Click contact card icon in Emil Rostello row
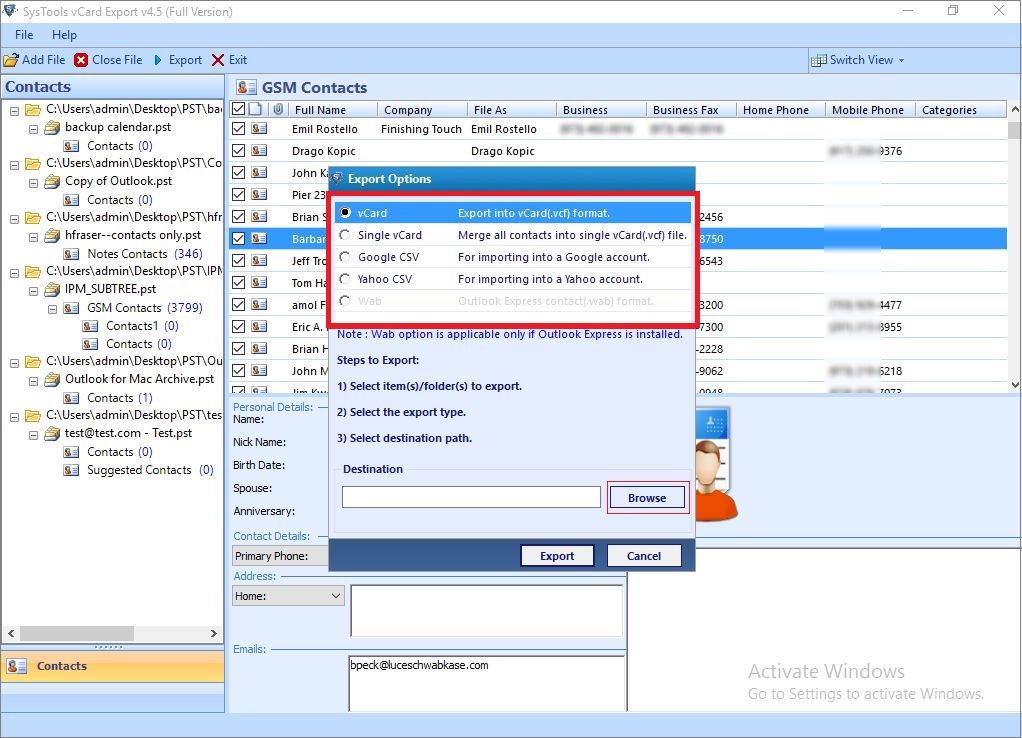Image resolution: width=1022 pixels, height=738 pixels. (259, 129)
